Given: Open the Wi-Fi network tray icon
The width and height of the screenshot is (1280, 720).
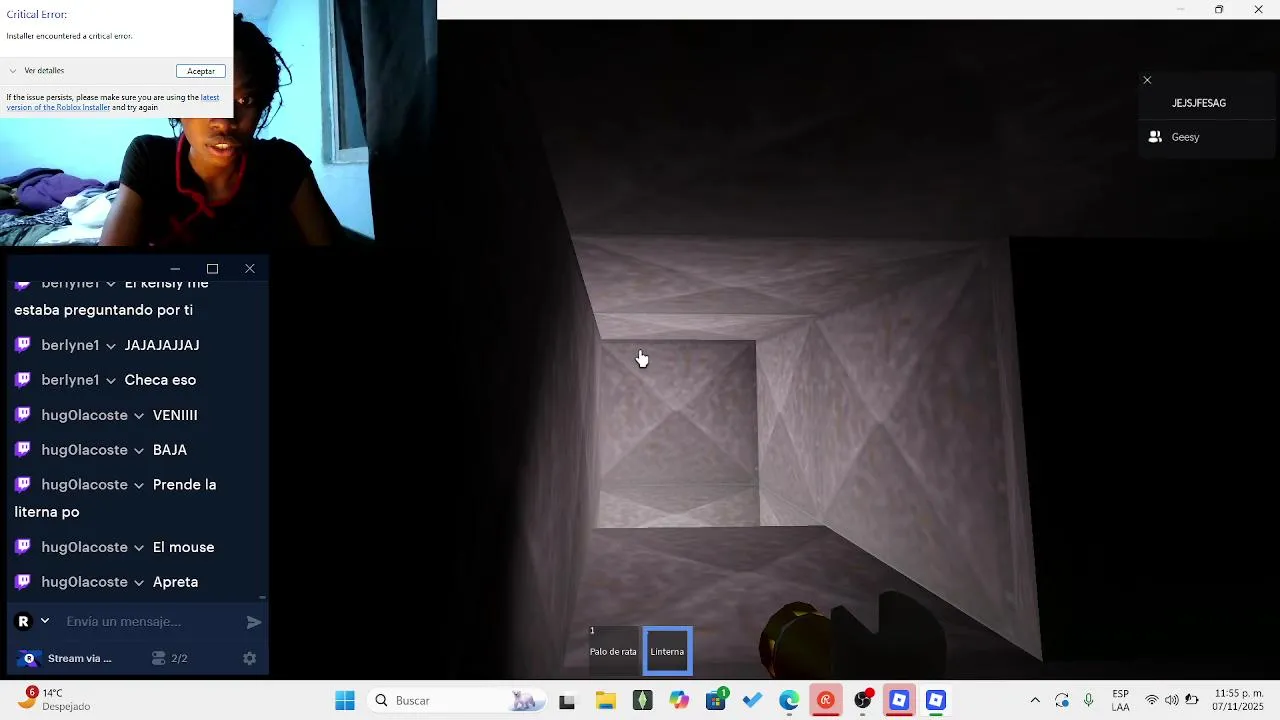Looking at the screenshot, I should click(x=1152, y=701).
